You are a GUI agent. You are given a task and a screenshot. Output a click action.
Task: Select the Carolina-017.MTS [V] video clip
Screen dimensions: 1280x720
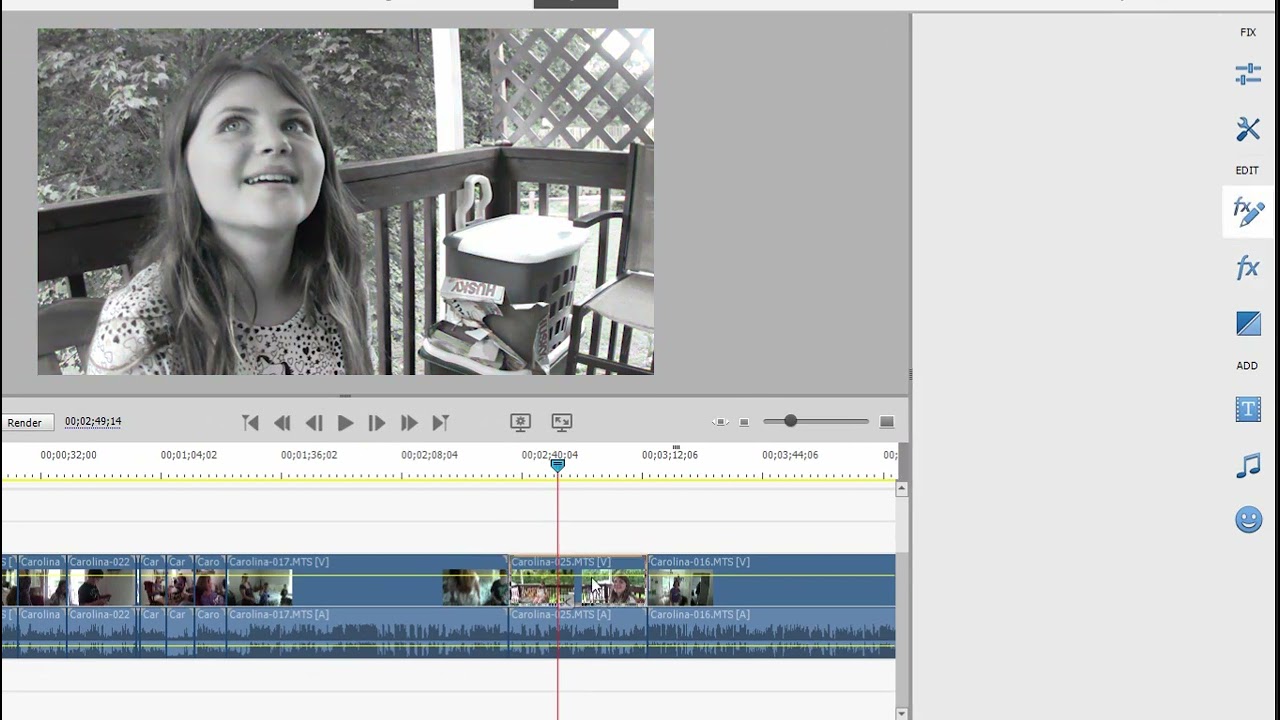pyautogui.click(x=366, y=581)
